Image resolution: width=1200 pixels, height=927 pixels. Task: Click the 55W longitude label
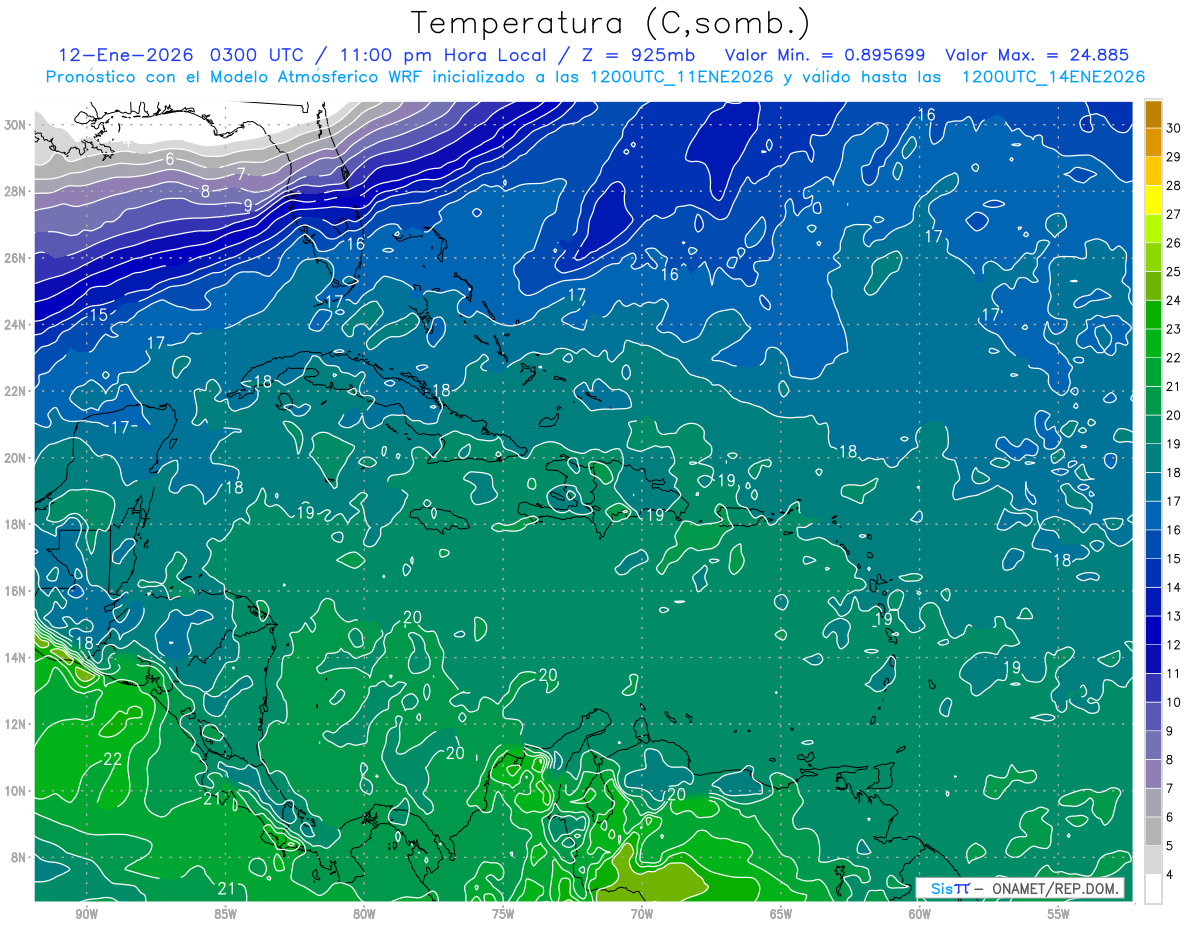click(x=1059, y=914)
